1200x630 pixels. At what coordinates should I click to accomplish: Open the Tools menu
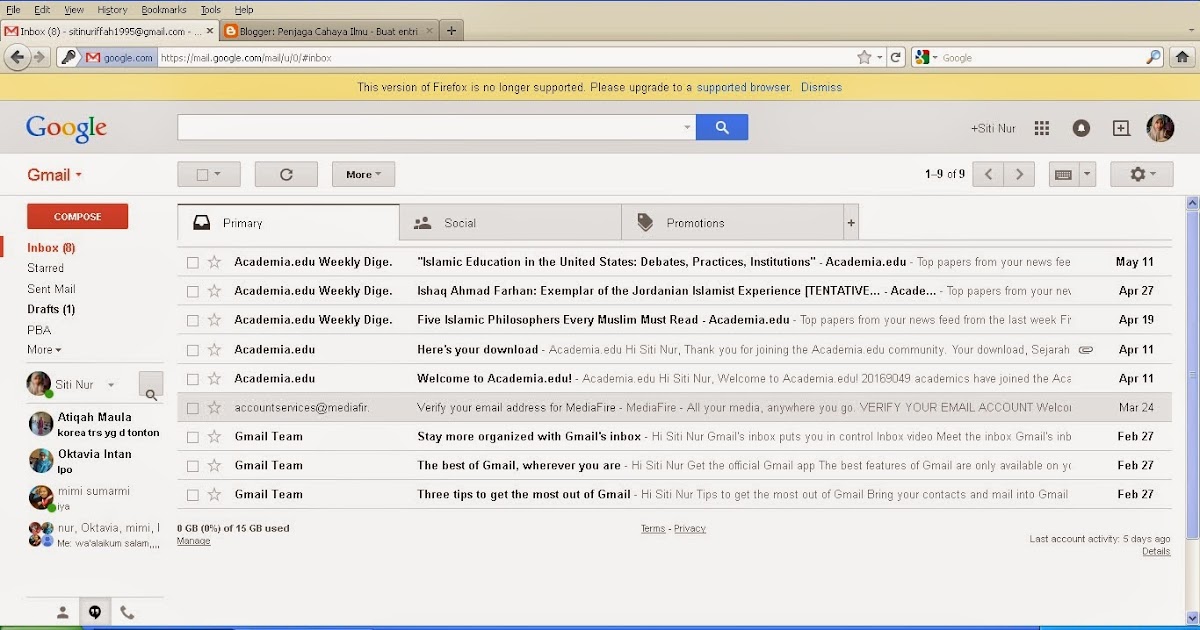click(x=211, y=9)
